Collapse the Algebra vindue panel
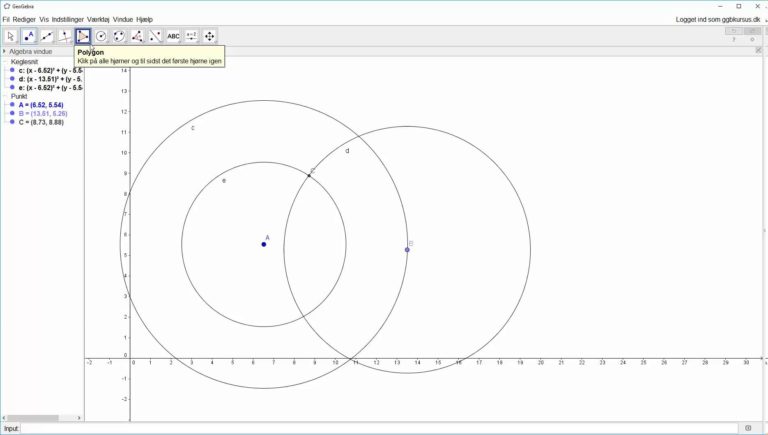This screenshot has height=435, width=768. 4,51
